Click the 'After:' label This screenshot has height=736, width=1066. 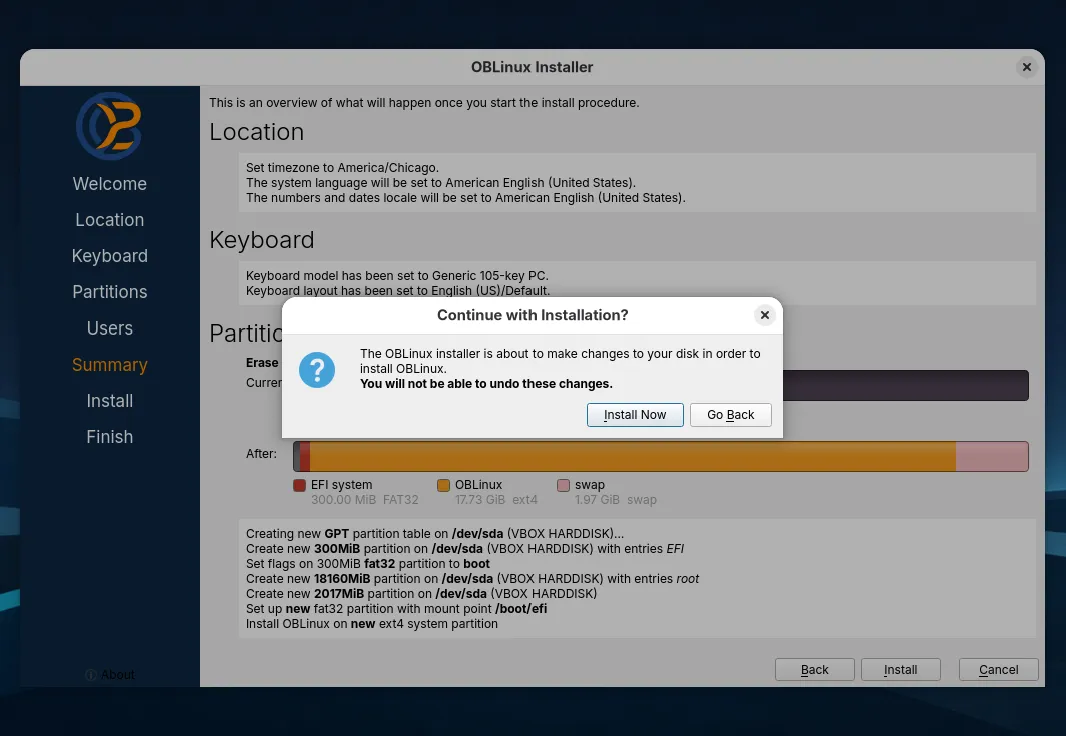pyautogui.click(x=261, y=453)
